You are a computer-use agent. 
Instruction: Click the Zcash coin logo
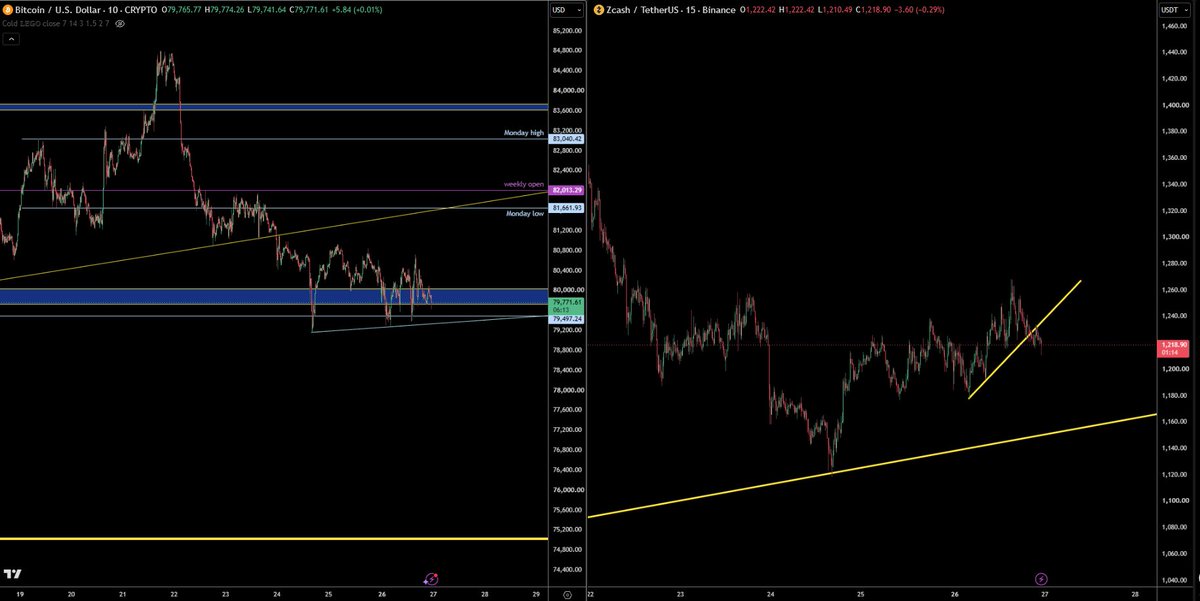(599, 9)
